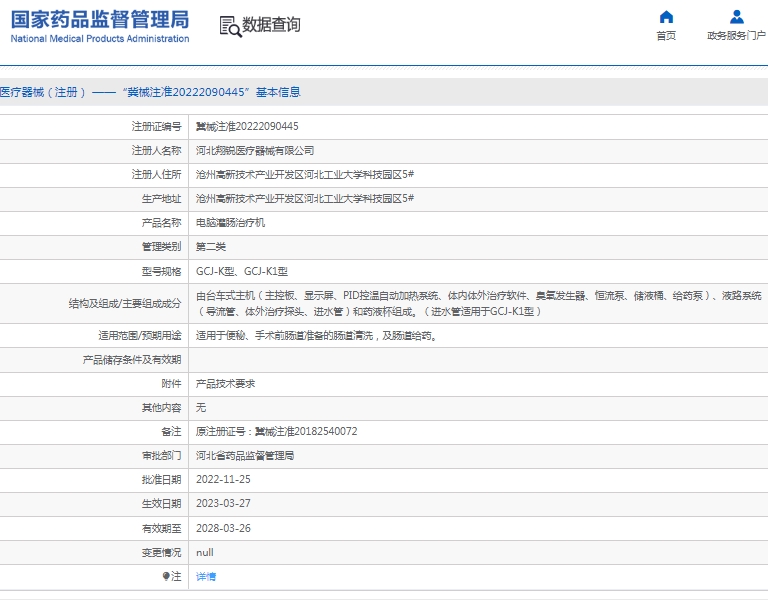Click the 变更情况 label
Viewport: 768px width, 609px height.
[161, 553]
